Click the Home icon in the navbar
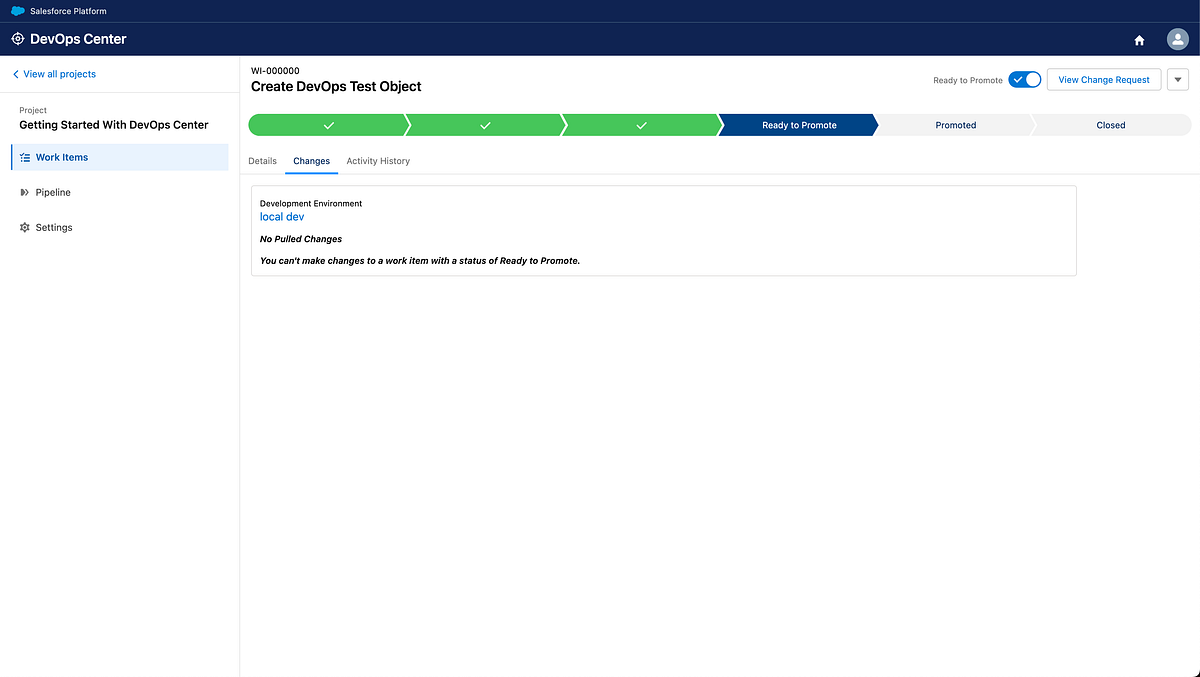Image resolution: width=1200 pixels, height=677 pixels. coord(1139,39)
